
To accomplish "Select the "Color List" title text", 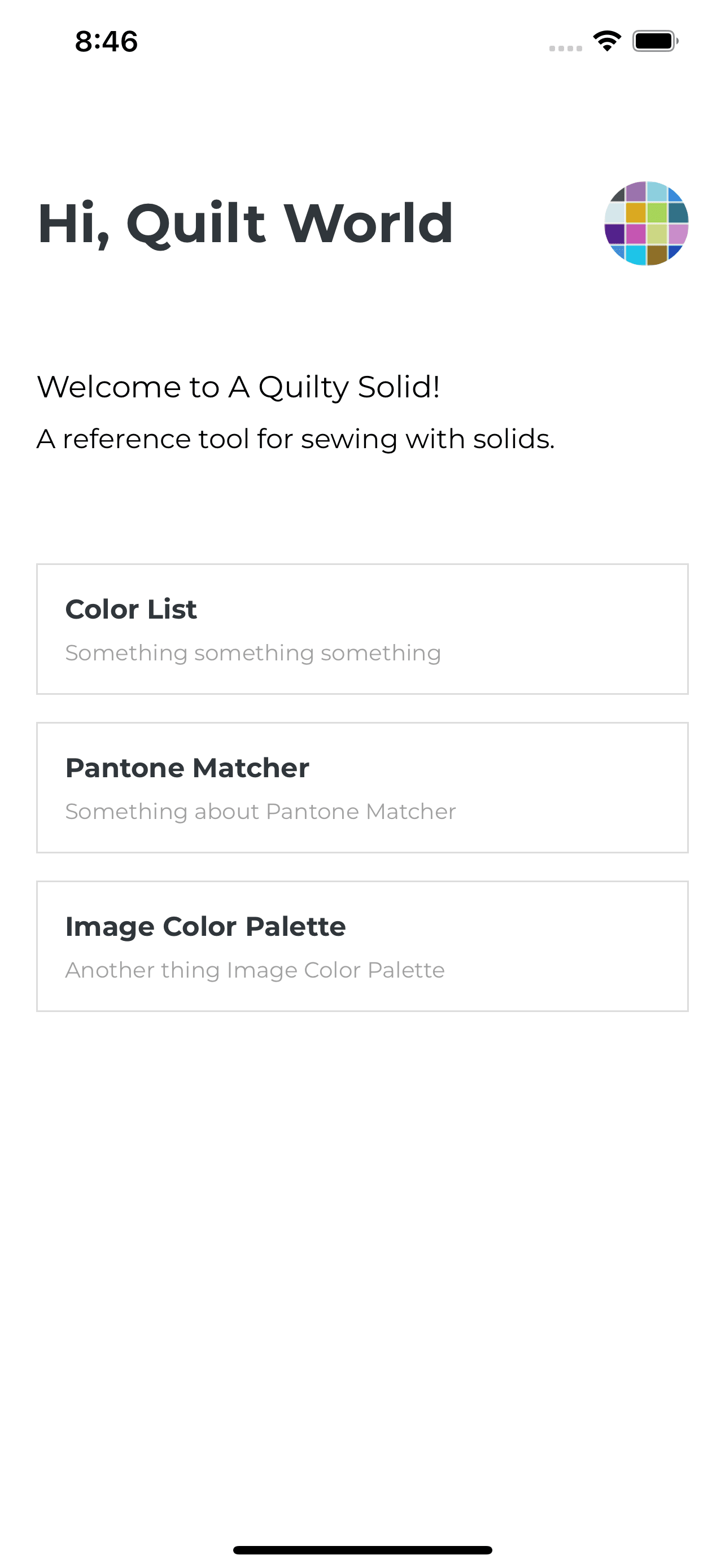I will 131,609.
